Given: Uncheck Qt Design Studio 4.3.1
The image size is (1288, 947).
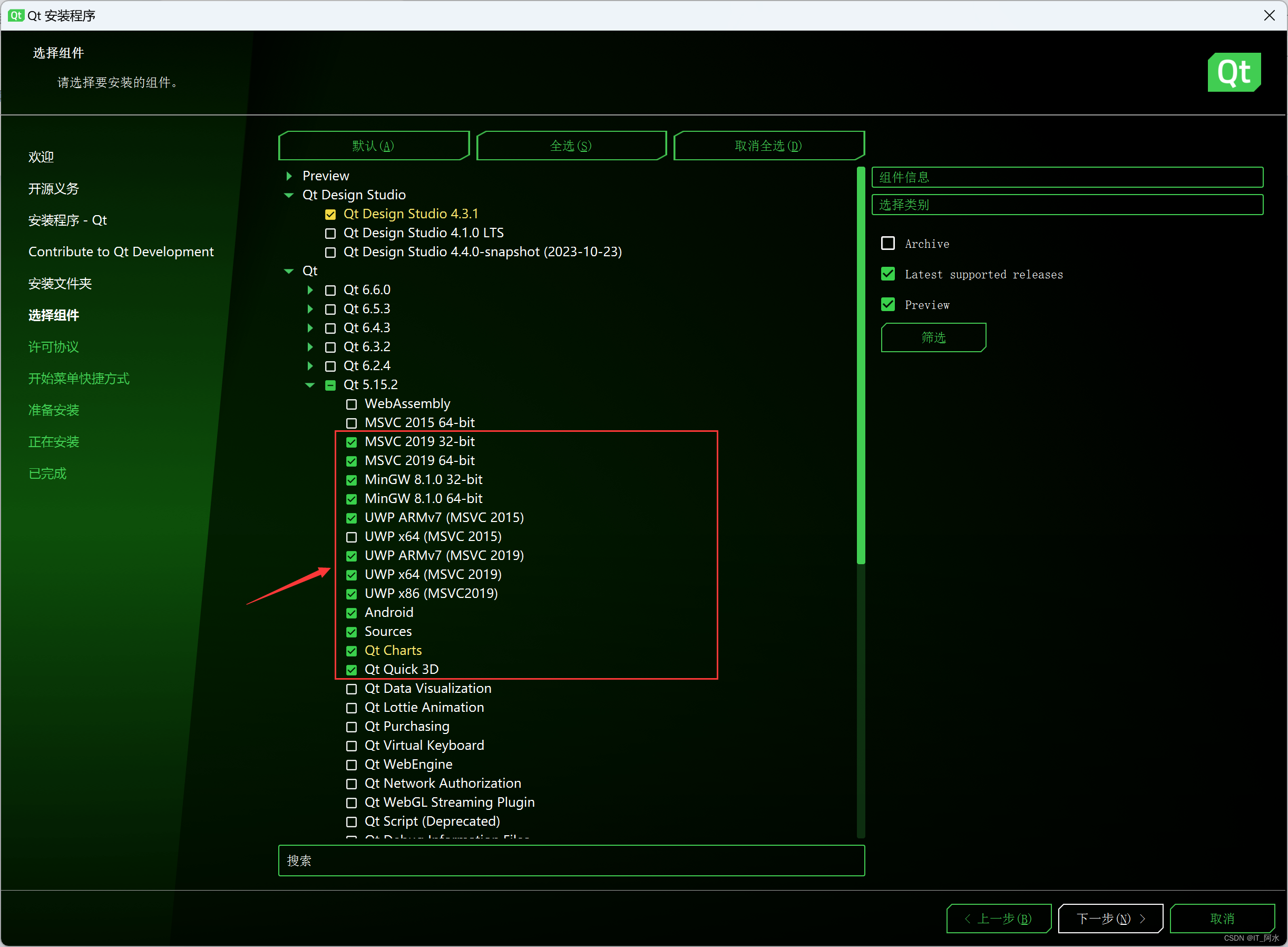Looking at the screenshot, I should tap(330, 215).
